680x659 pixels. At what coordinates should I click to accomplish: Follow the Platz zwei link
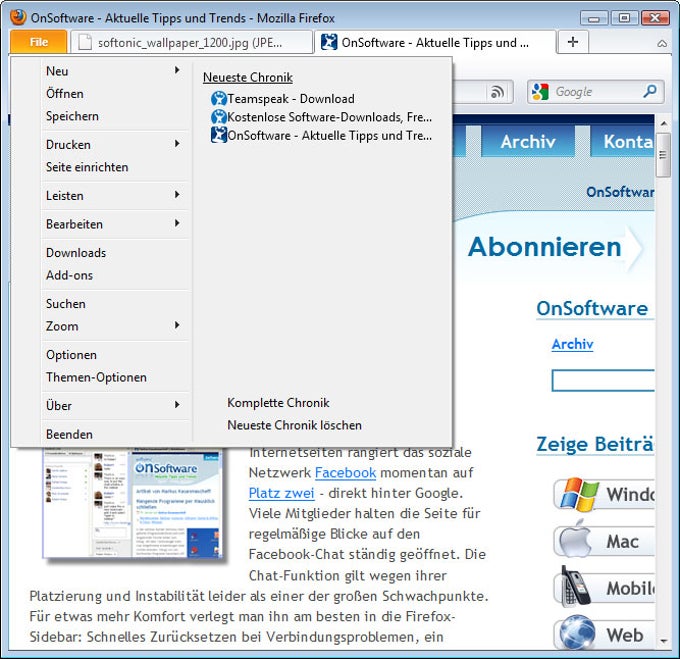281,493
